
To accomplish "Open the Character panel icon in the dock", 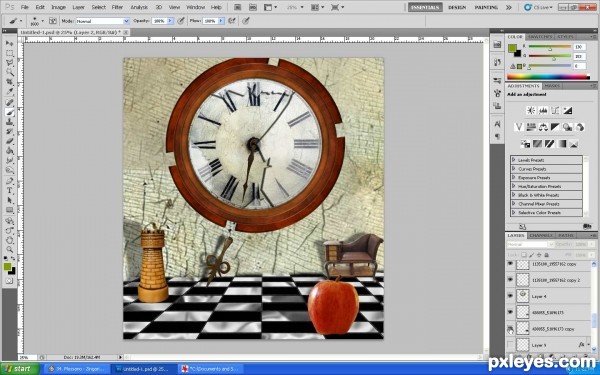I will tap(497, 124).
